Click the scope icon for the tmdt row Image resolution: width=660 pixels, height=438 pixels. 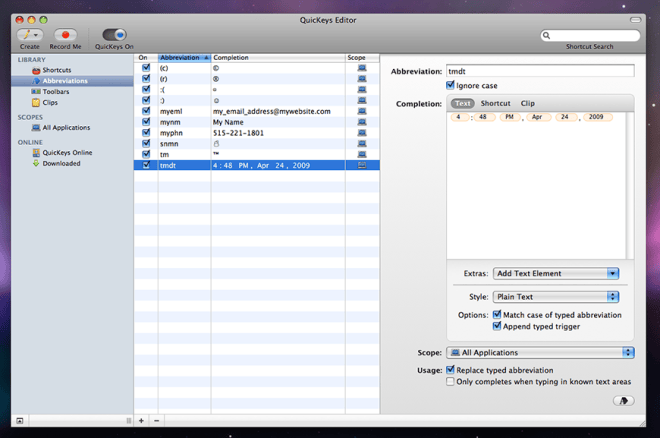click(x=362, y=165)
